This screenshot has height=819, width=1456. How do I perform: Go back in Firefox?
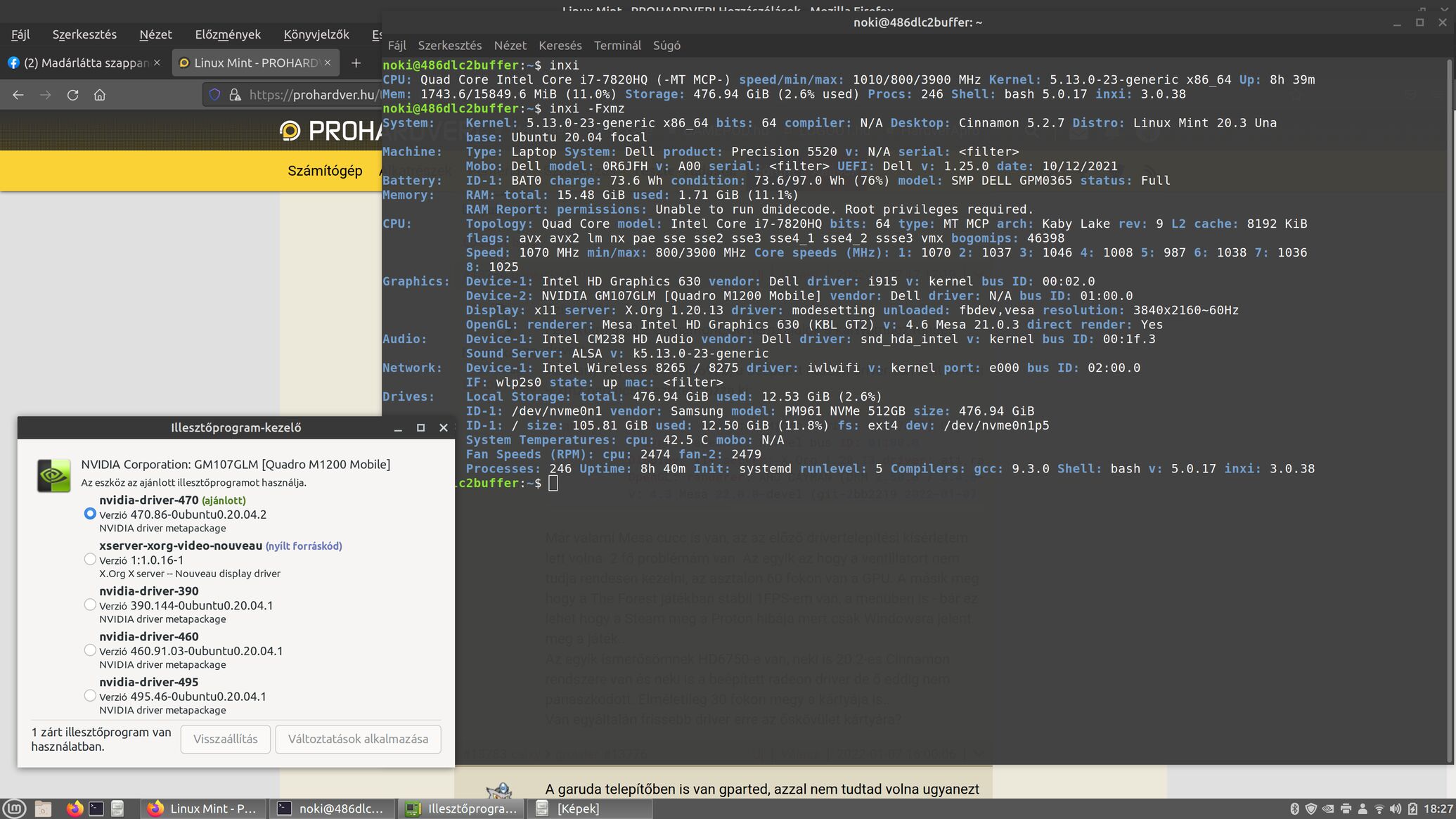pos(18,95)
